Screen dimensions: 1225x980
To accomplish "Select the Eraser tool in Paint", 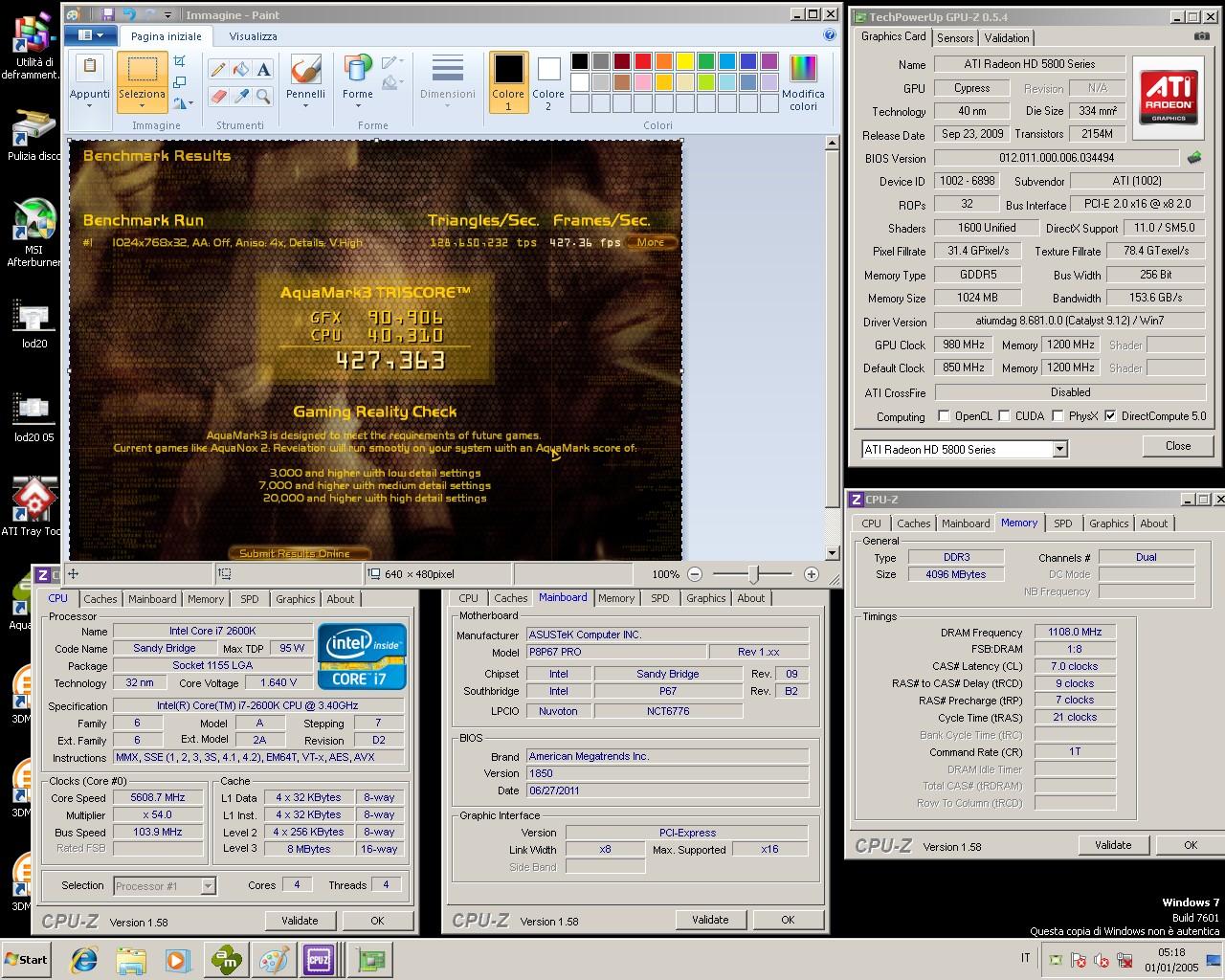I will pyautogui.click(x=218, y=97).
